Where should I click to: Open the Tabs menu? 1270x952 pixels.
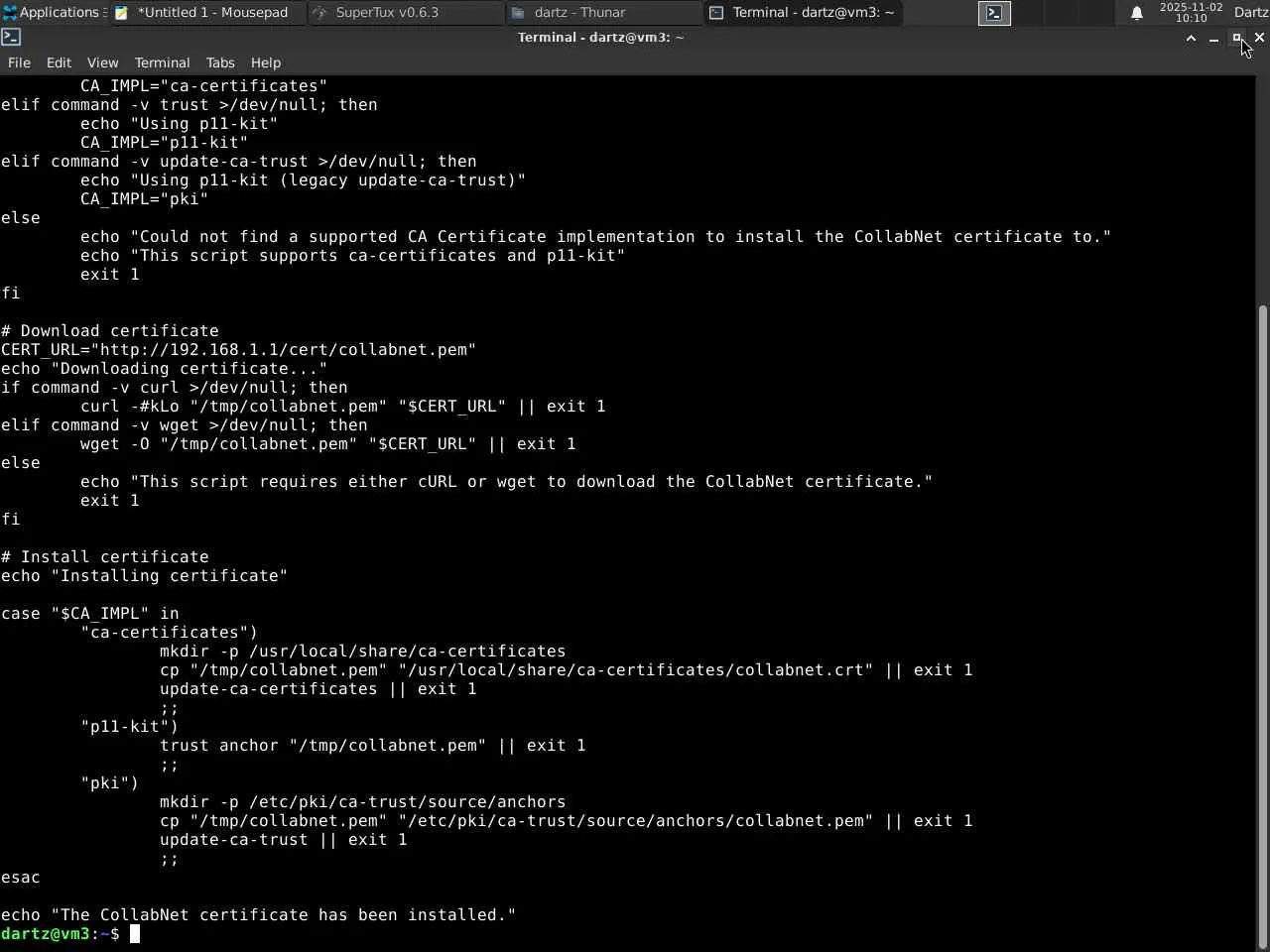tap(220, 62)
